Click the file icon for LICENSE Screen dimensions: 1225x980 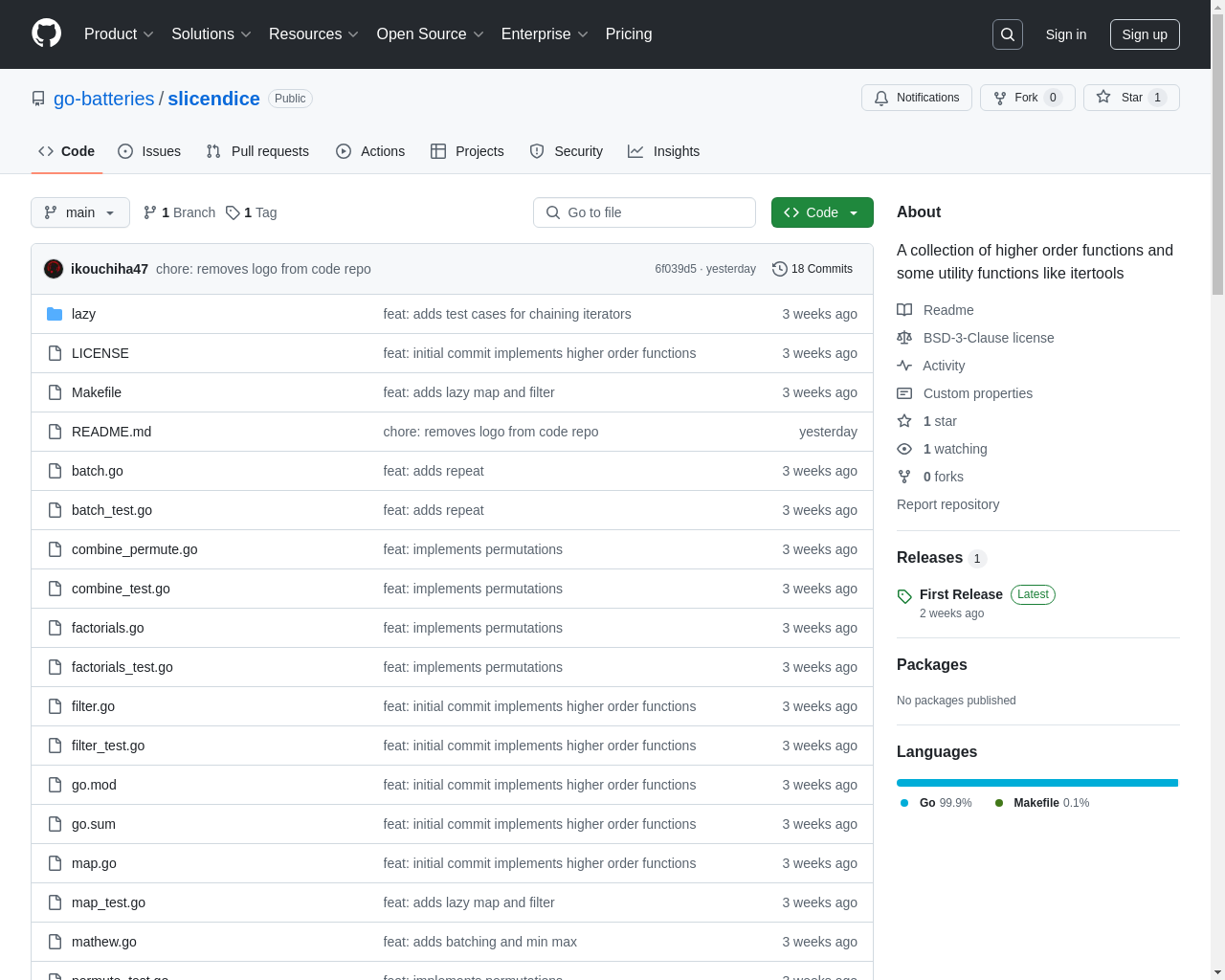pyautogui.click(x=55, y=353)
